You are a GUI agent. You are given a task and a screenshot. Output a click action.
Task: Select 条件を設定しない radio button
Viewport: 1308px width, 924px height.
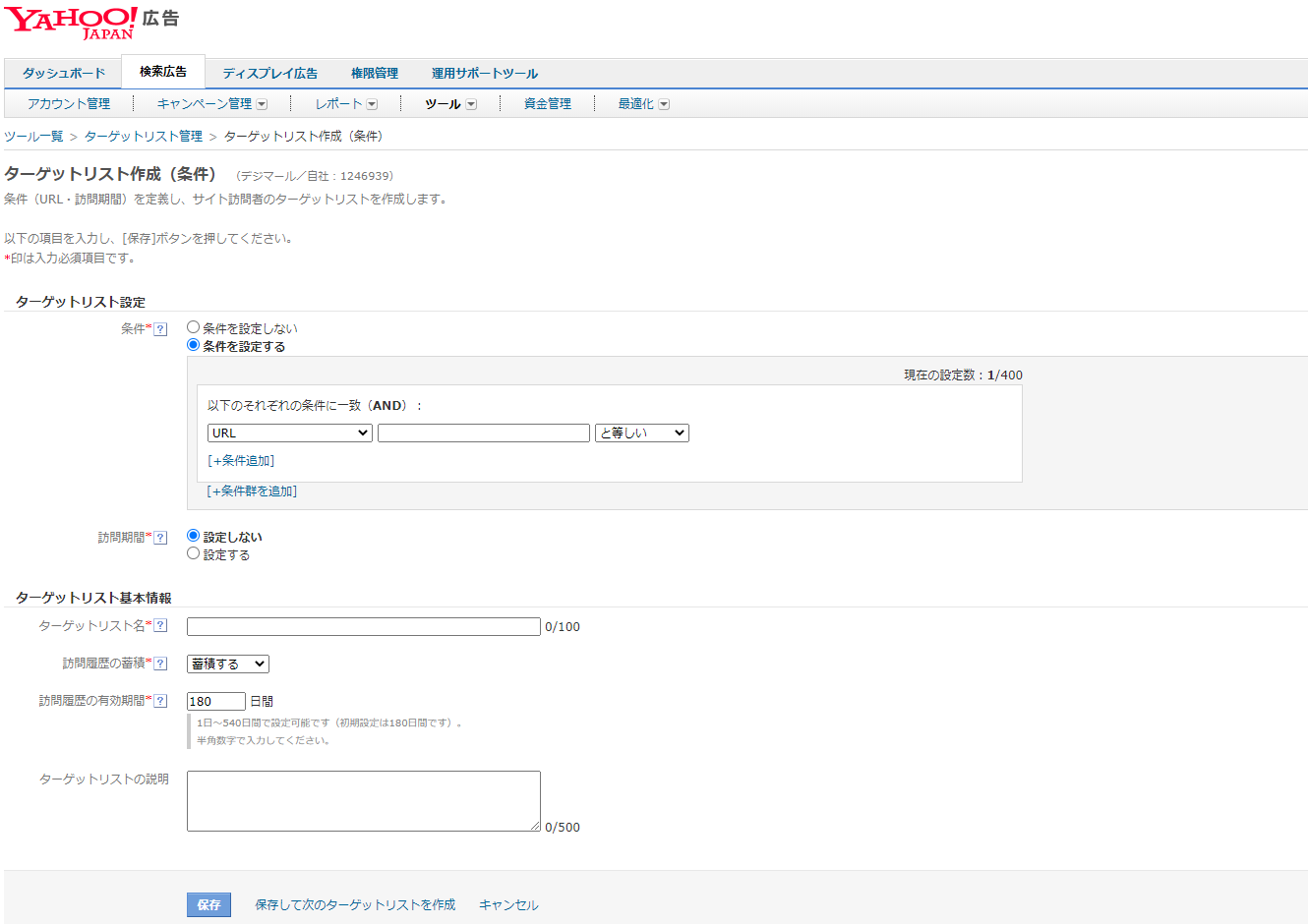[x=193, y=327]
